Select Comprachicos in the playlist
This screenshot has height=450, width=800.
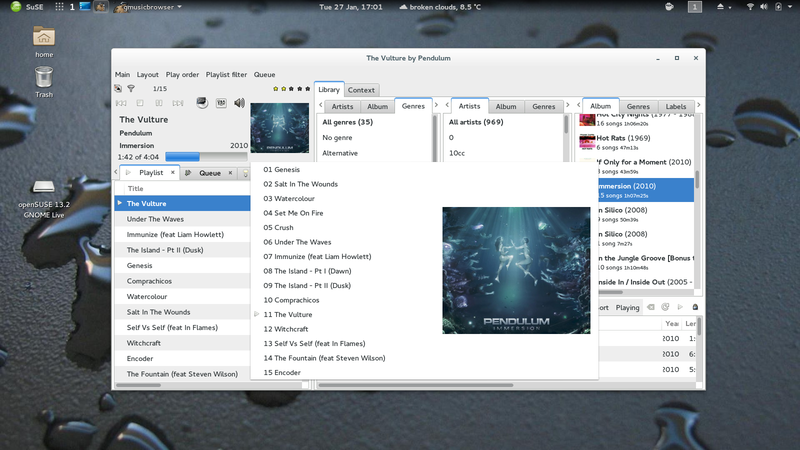pyautogui.click(x=183, y=281)
